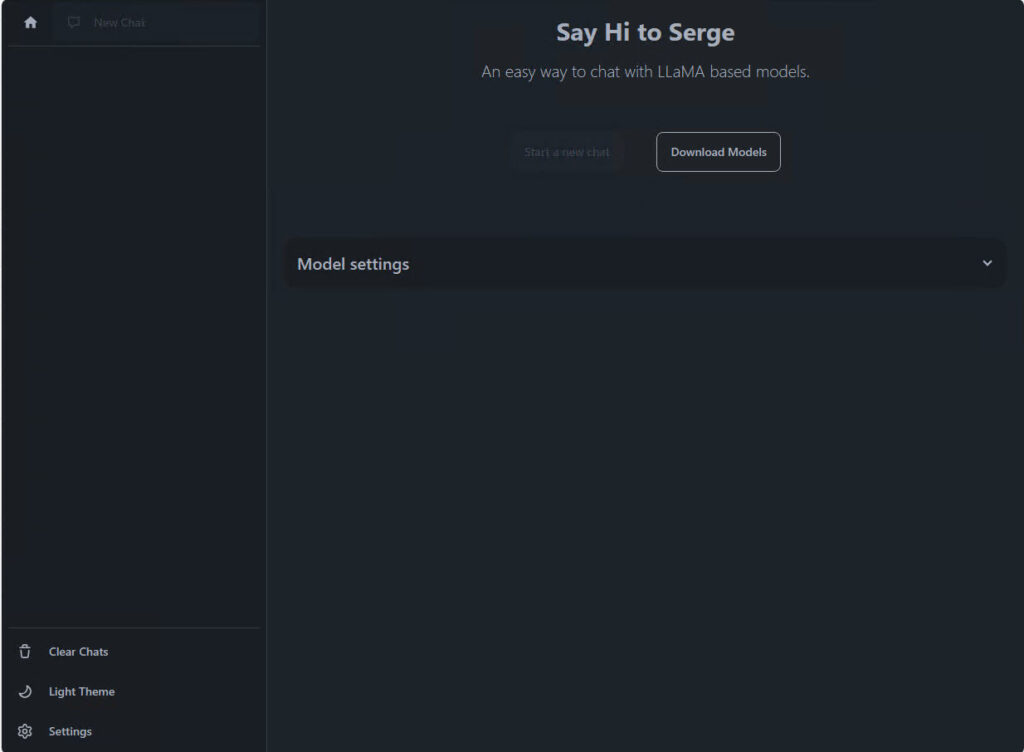Viewport: 1024px width, 752px height.
Task: Select the Clear Chats label
Action: (78, 651)
